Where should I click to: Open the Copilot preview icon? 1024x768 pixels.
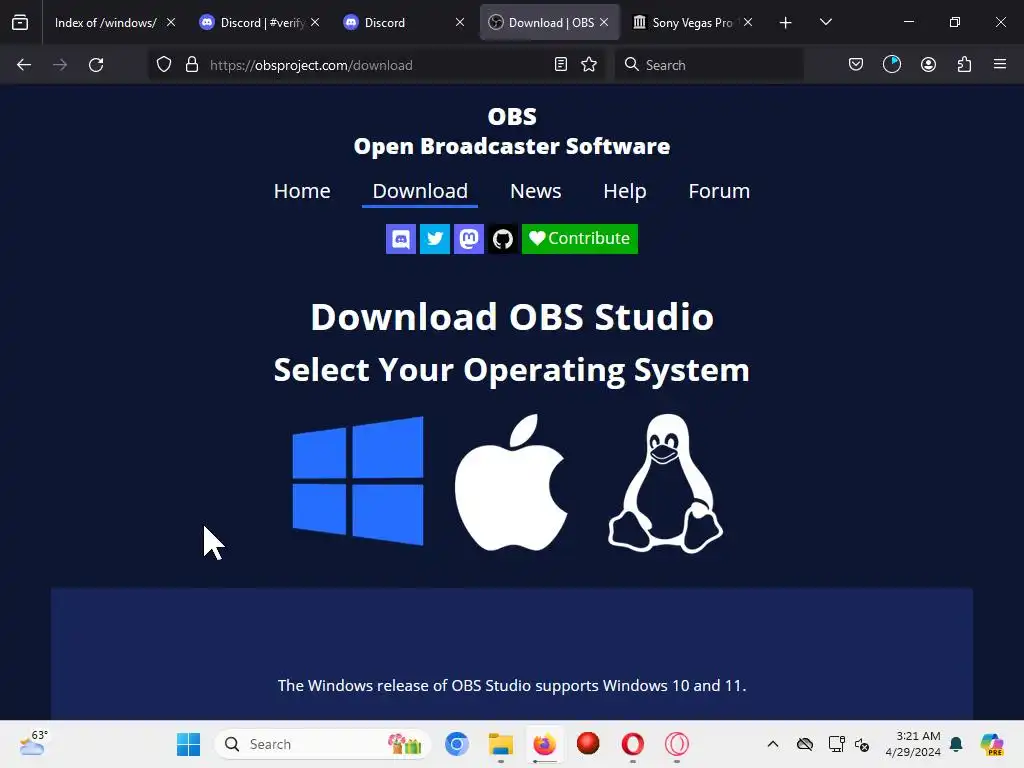(x=992, y=744)
